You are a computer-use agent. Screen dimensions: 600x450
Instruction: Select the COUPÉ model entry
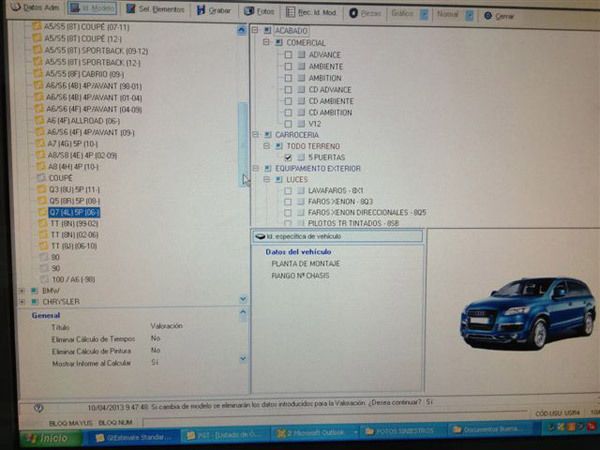point(60,178)
